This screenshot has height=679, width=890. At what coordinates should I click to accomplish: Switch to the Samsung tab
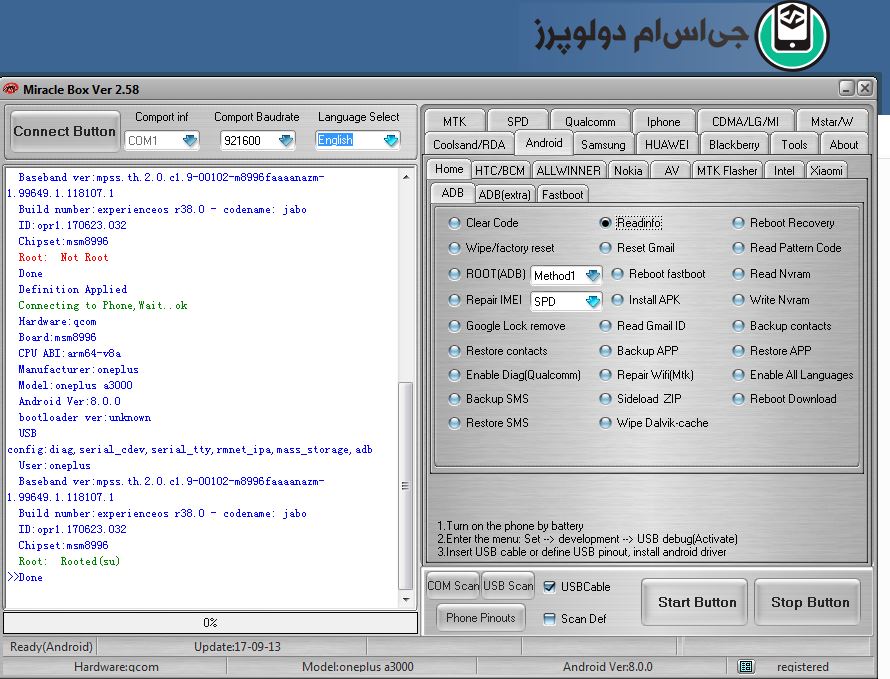click(603, 145)
